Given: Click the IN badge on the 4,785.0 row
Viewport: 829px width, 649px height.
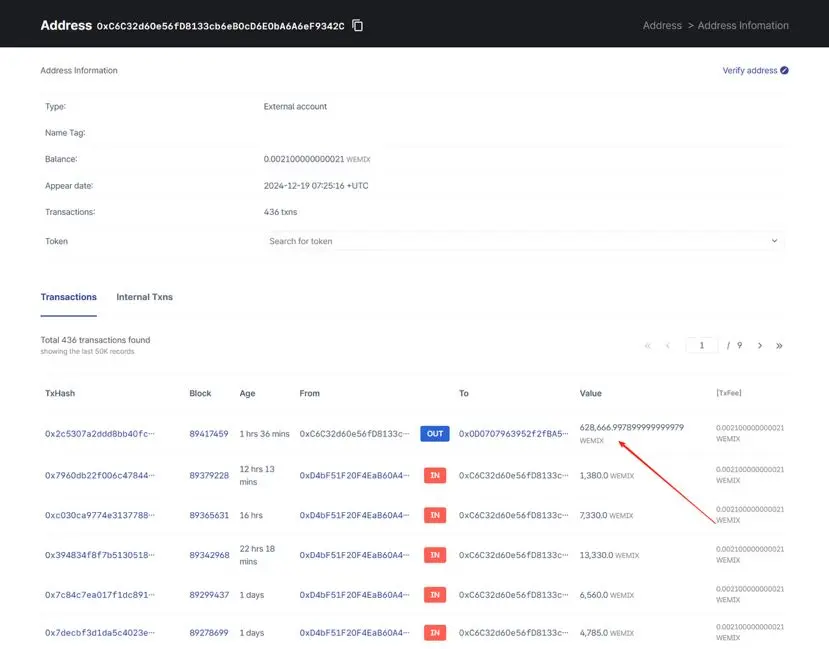Looking at the screenshot, I should click(x=435, y=633).
